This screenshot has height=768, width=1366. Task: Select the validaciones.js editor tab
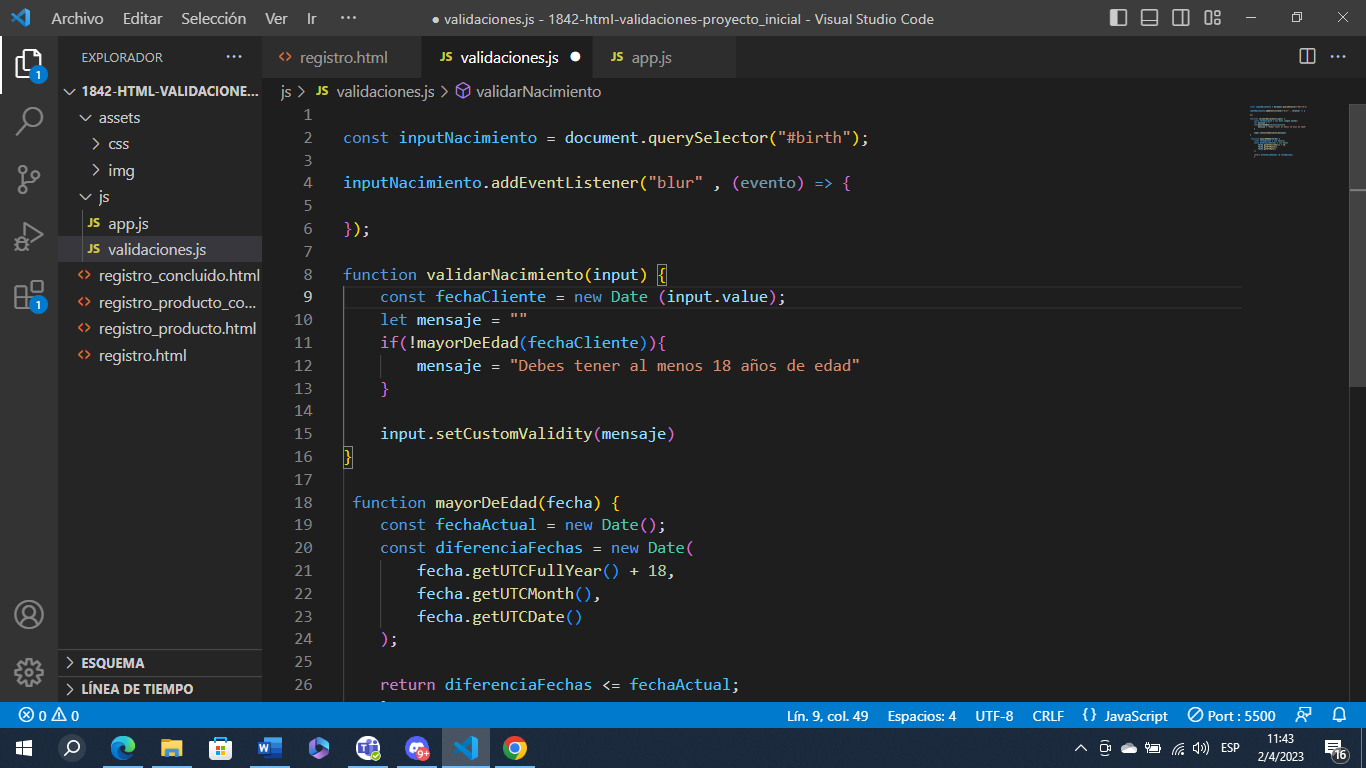click(x=506, y=57)
